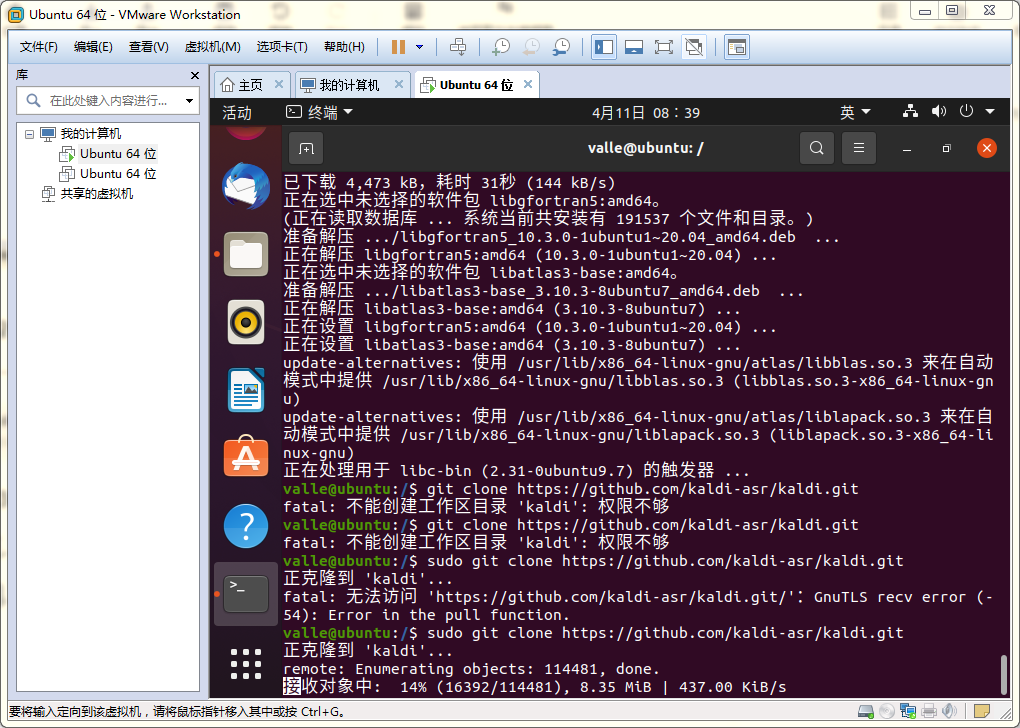1020x728 pixels.
Task: Click the volume speaker icon in Ubuntu top bar
Action: click(939, 111)
